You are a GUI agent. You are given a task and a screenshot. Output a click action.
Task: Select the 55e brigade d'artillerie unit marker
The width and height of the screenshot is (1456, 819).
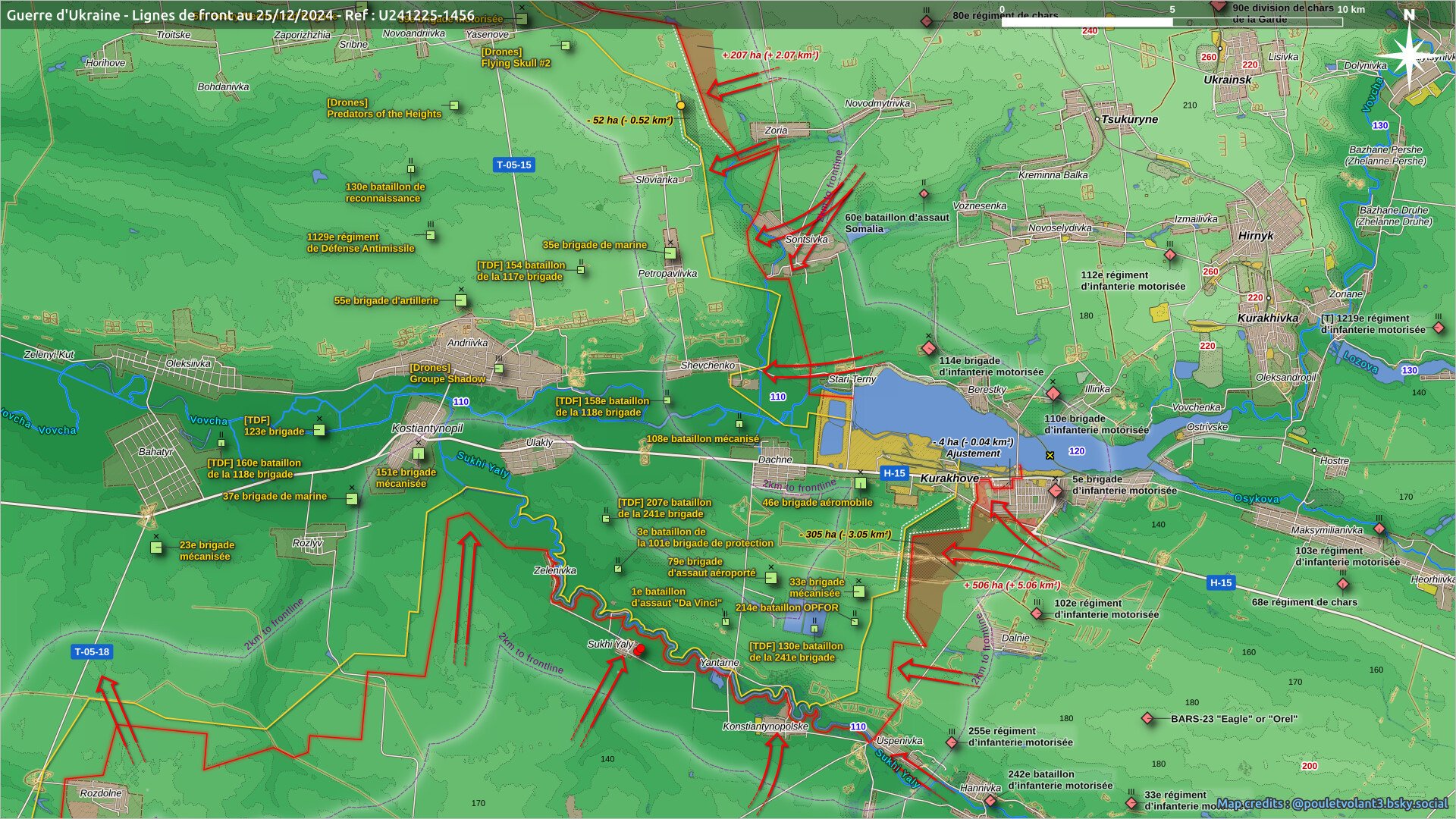click(460, 300)
